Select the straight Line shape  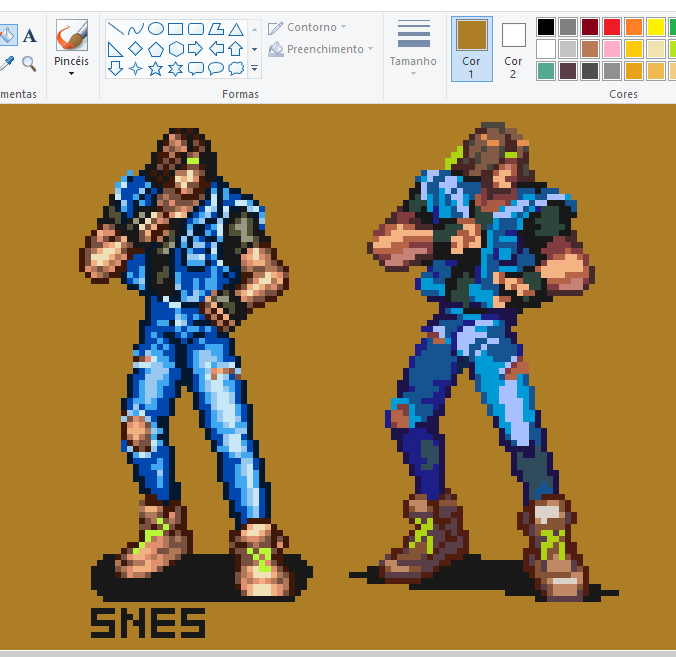coord(116,29)
